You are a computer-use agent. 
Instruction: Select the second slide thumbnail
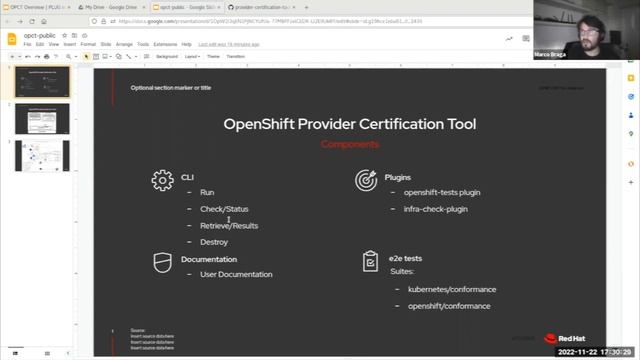pos(42,119)
